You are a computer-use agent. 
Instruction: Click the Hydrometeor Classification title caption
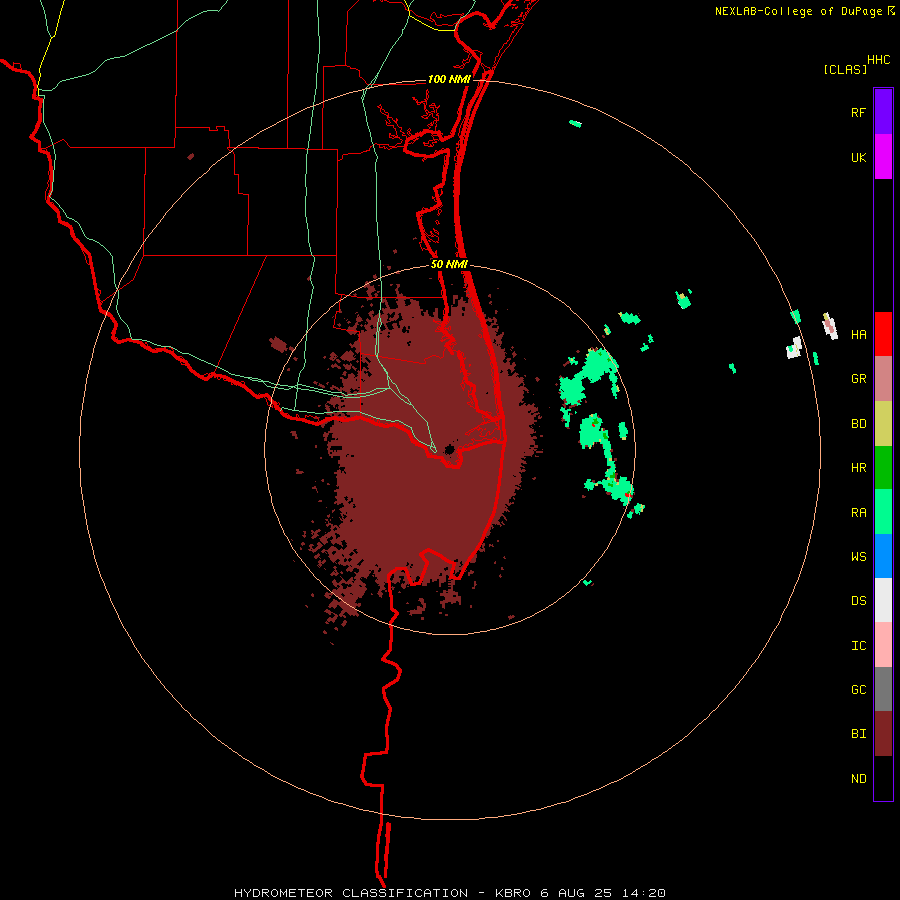click(449, 893)
